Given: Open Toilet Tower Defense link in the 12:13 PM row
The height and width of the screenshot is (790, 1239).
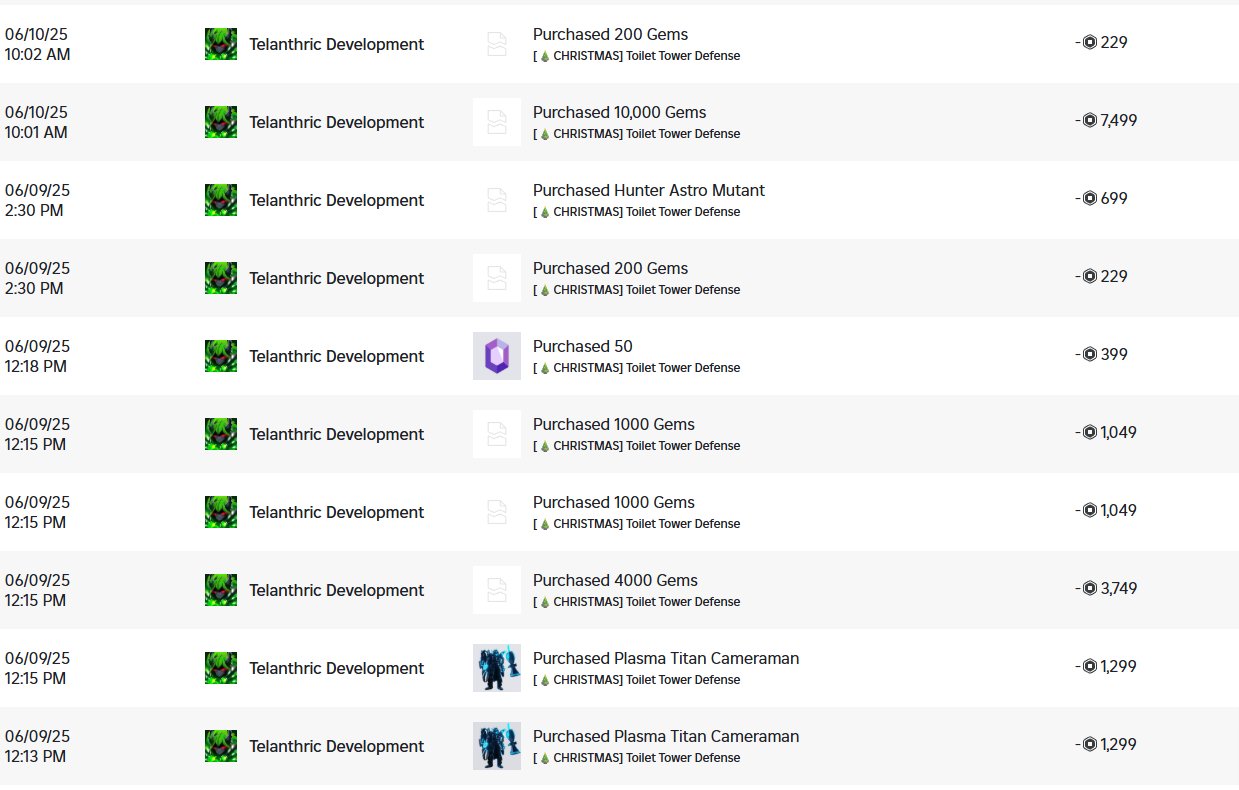Looking at the screenshot, I should [637, 758].
